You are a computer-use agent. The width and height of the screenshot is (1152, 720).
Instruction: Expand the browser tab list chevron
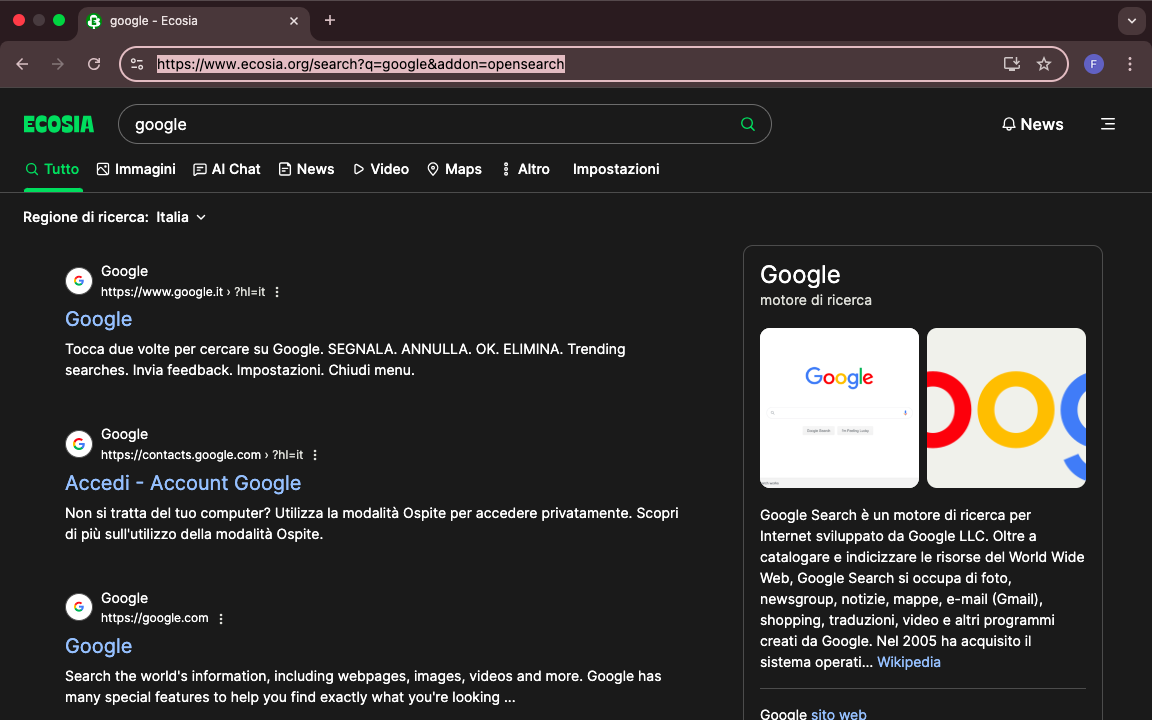pos(1131,20)
